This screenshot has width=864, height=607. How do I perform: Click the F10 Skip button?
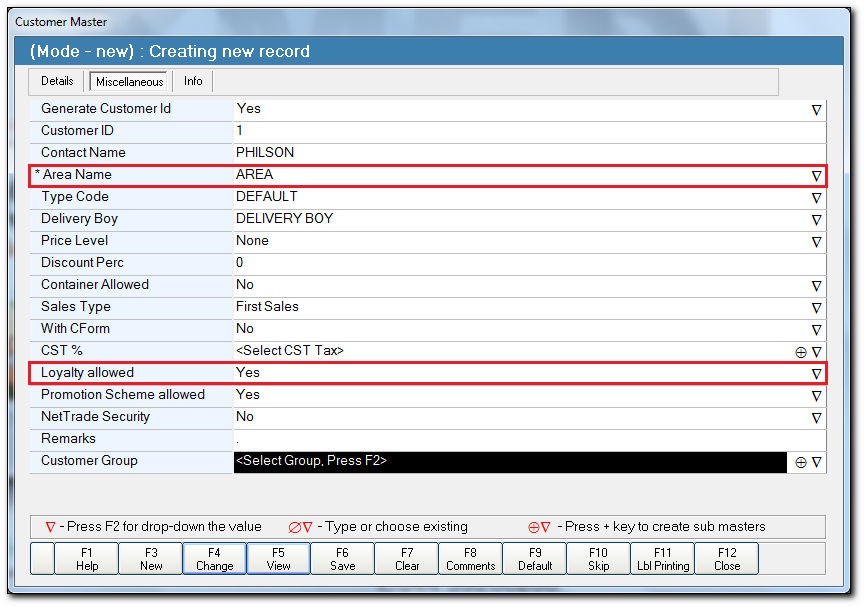pos(598,559)
